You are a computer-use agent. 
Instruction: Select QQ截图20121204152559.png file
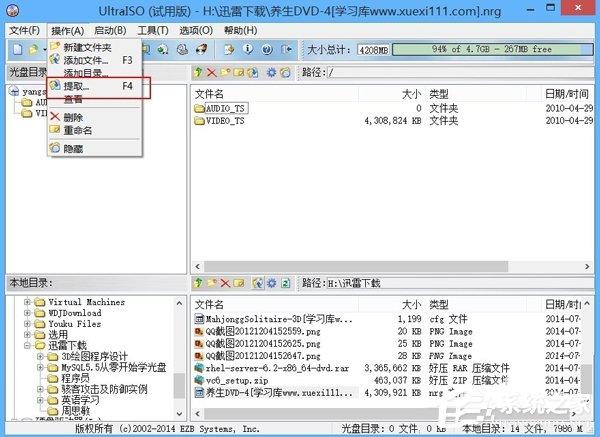pos(258,331)
